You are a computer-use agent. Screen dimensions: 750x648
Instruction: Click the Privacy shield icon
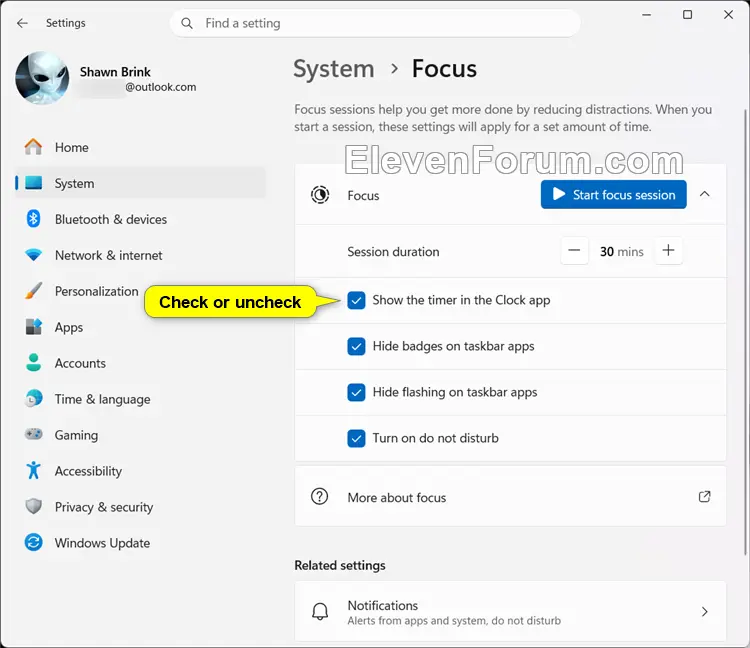tap(33, 506)
